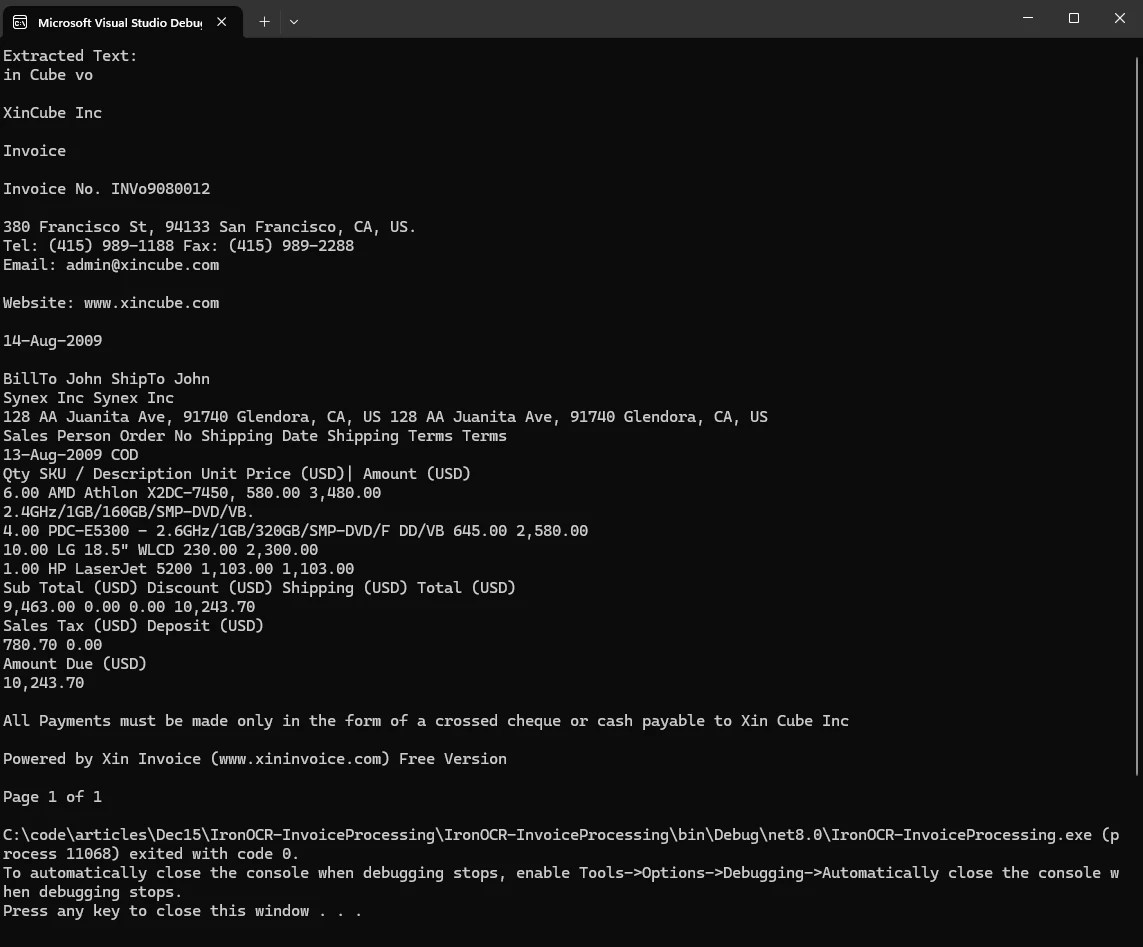The image size is (1143, 947).
Task: Maximize the terminal window
Action: pos(1074,18)
